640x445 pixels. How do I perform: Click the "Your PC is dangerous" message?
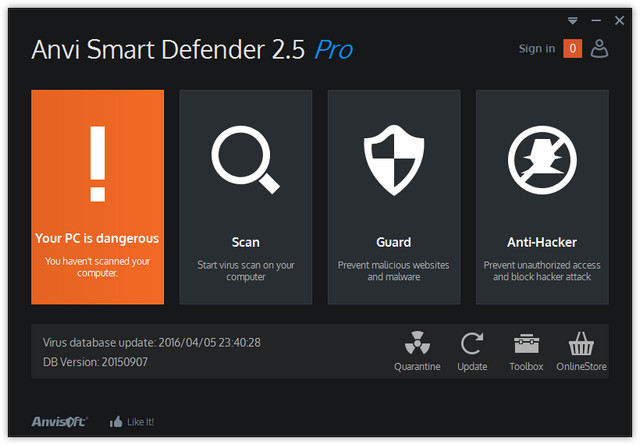97,239
